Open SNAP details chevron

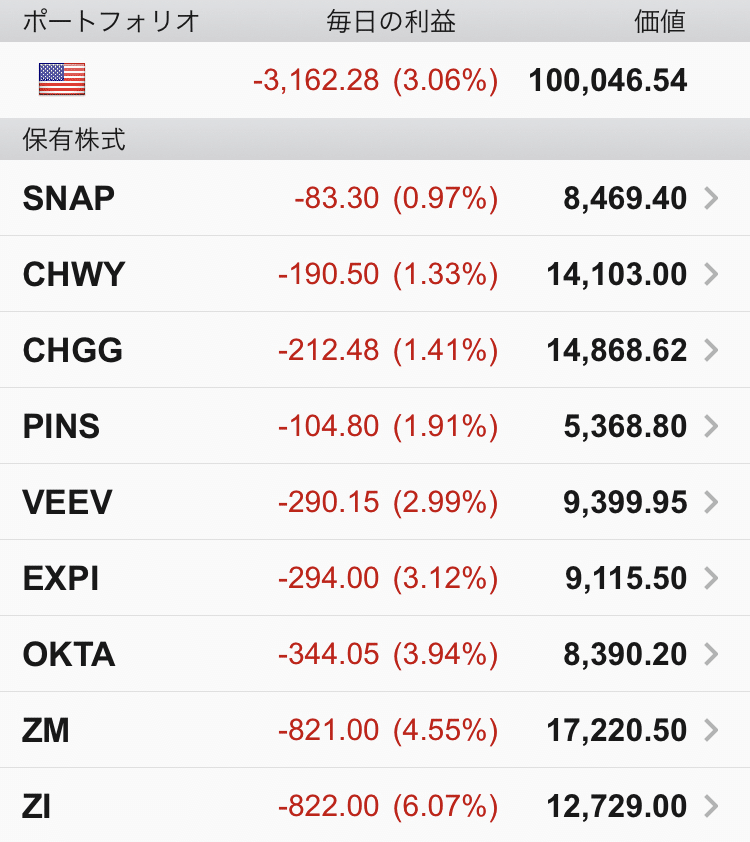click(711, 198)
